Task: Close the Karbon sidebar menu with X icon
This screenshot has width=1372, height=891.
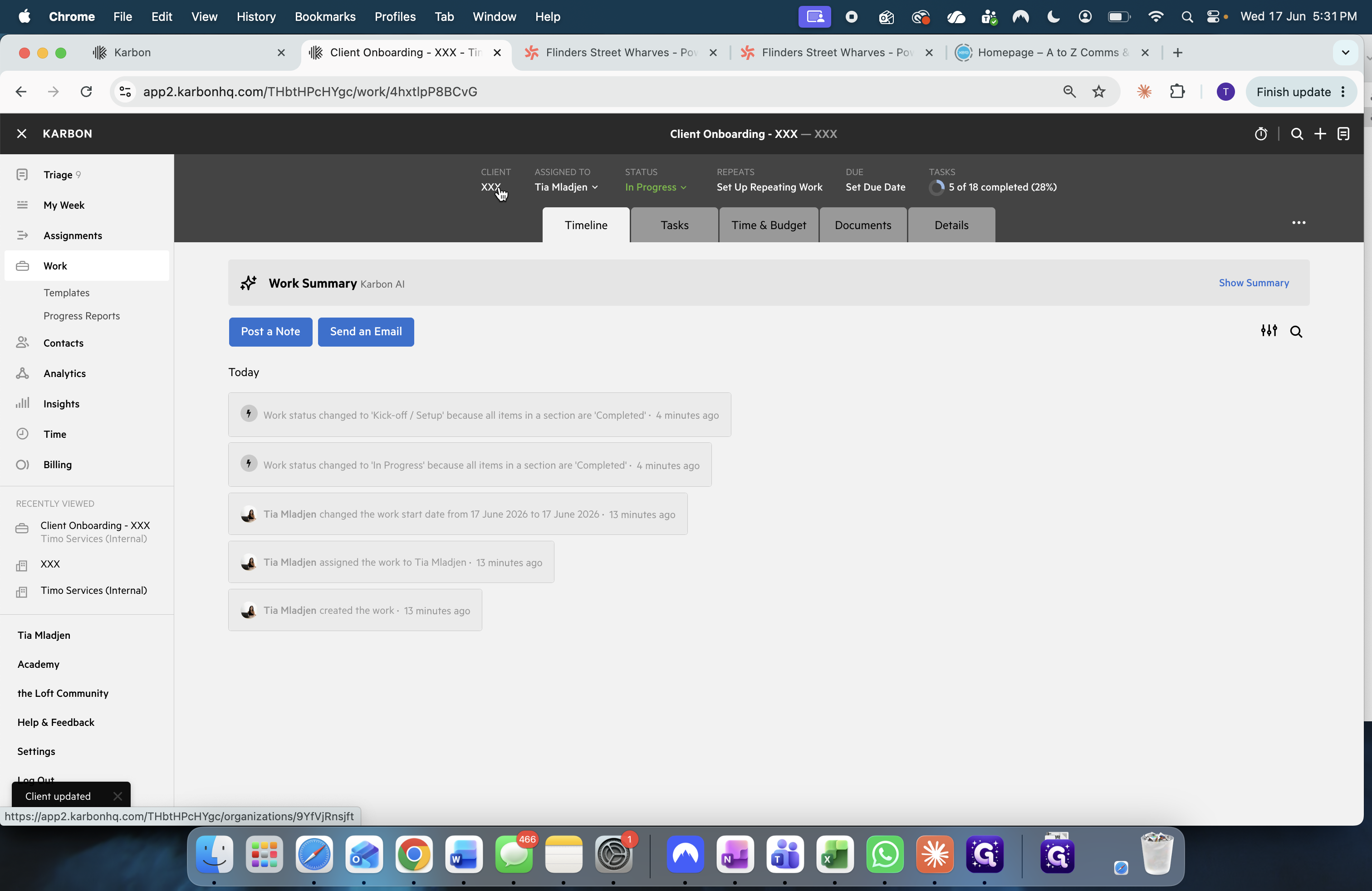Action: (x=22, y=134)
